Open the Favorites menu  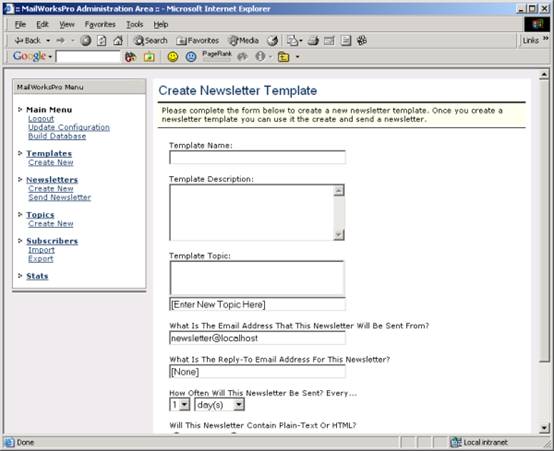coord(100,24)
